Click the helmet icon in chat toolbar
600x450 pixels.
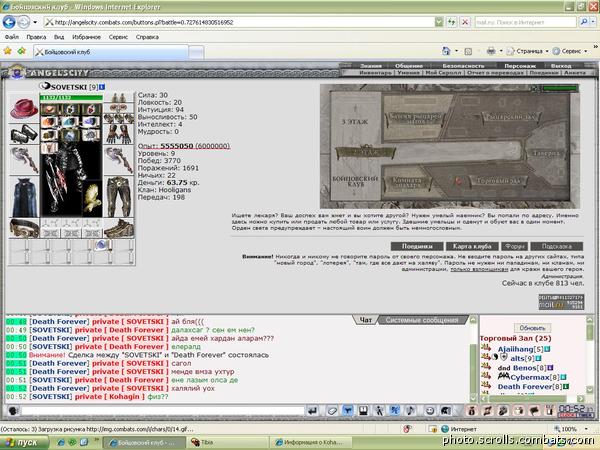coord(445,411)
